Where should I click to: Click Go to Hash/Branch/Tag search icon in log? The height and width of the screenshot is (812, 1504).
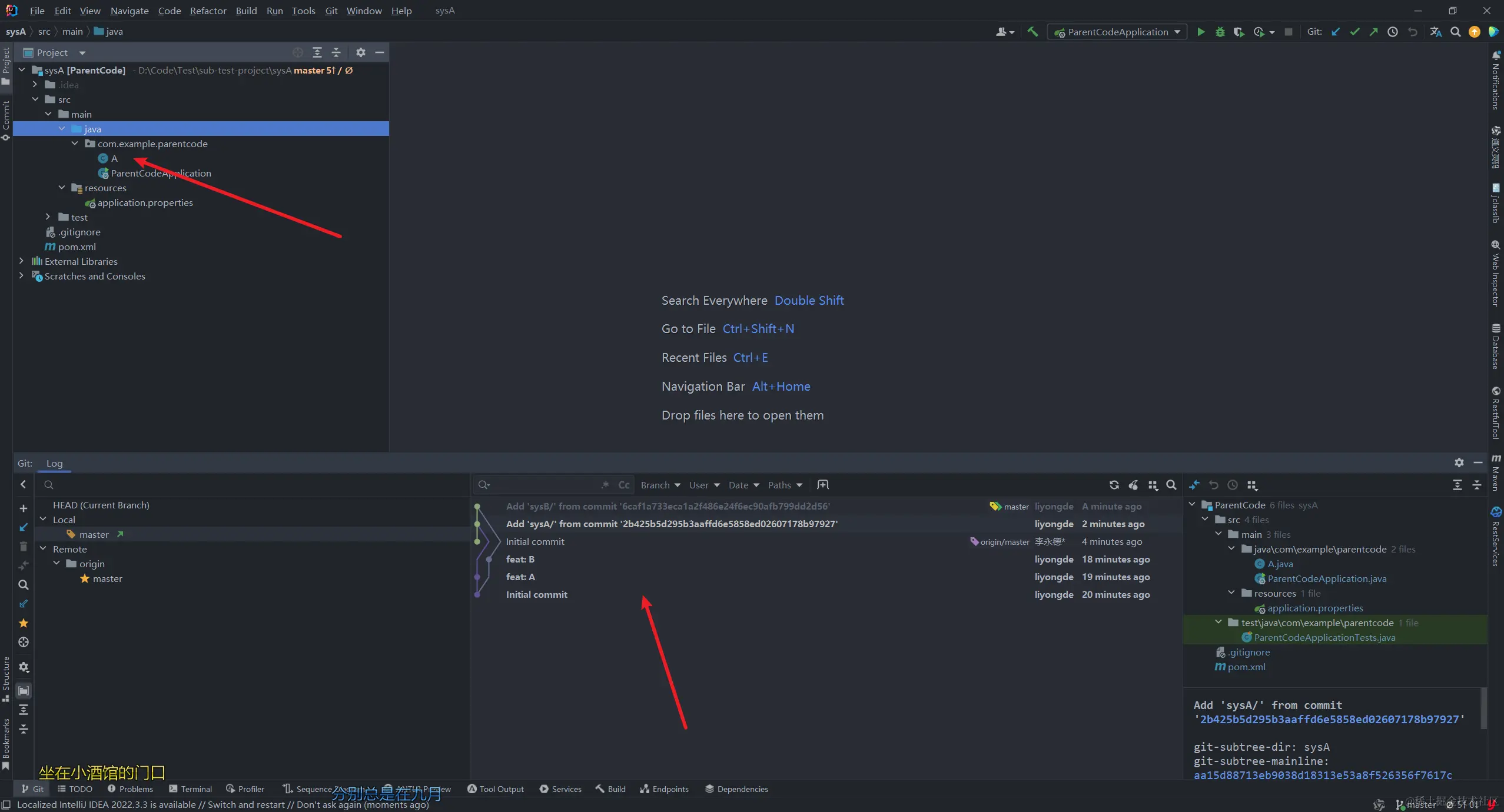tap(1171, 485)
